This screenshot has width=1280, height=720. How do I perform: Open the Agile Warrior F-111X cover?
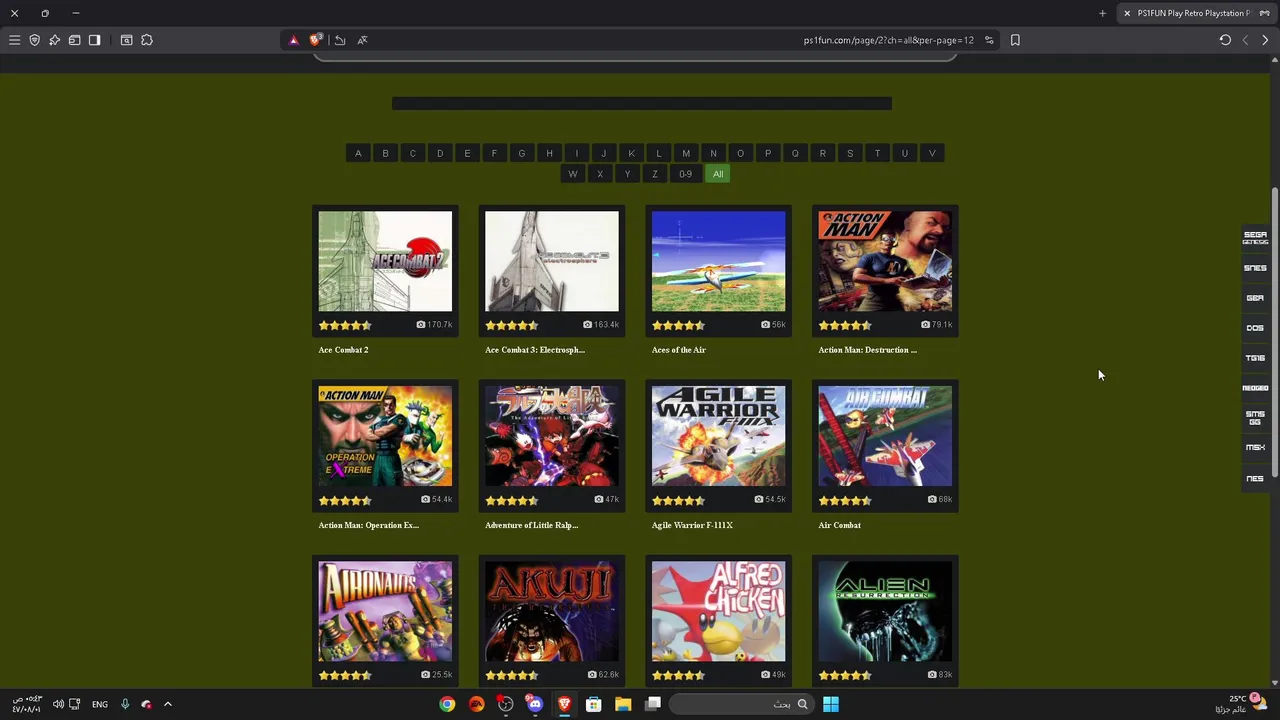click(x=718, y=436)
